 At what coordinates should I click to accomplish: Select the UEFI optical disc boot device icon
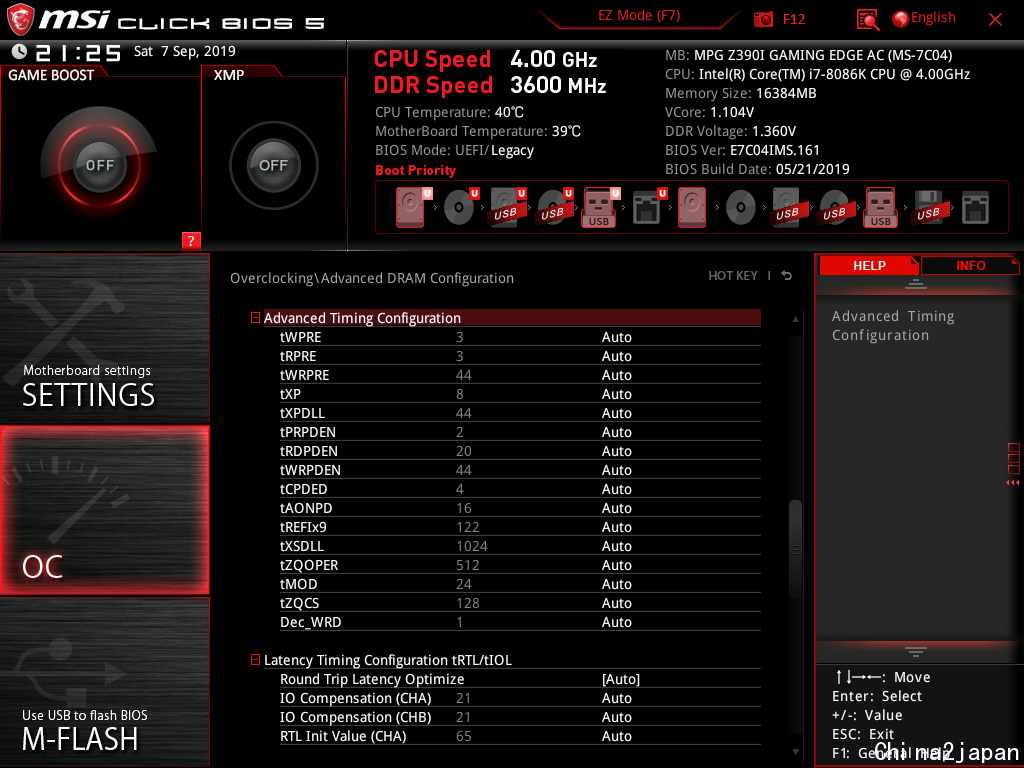tap(461, 207)
